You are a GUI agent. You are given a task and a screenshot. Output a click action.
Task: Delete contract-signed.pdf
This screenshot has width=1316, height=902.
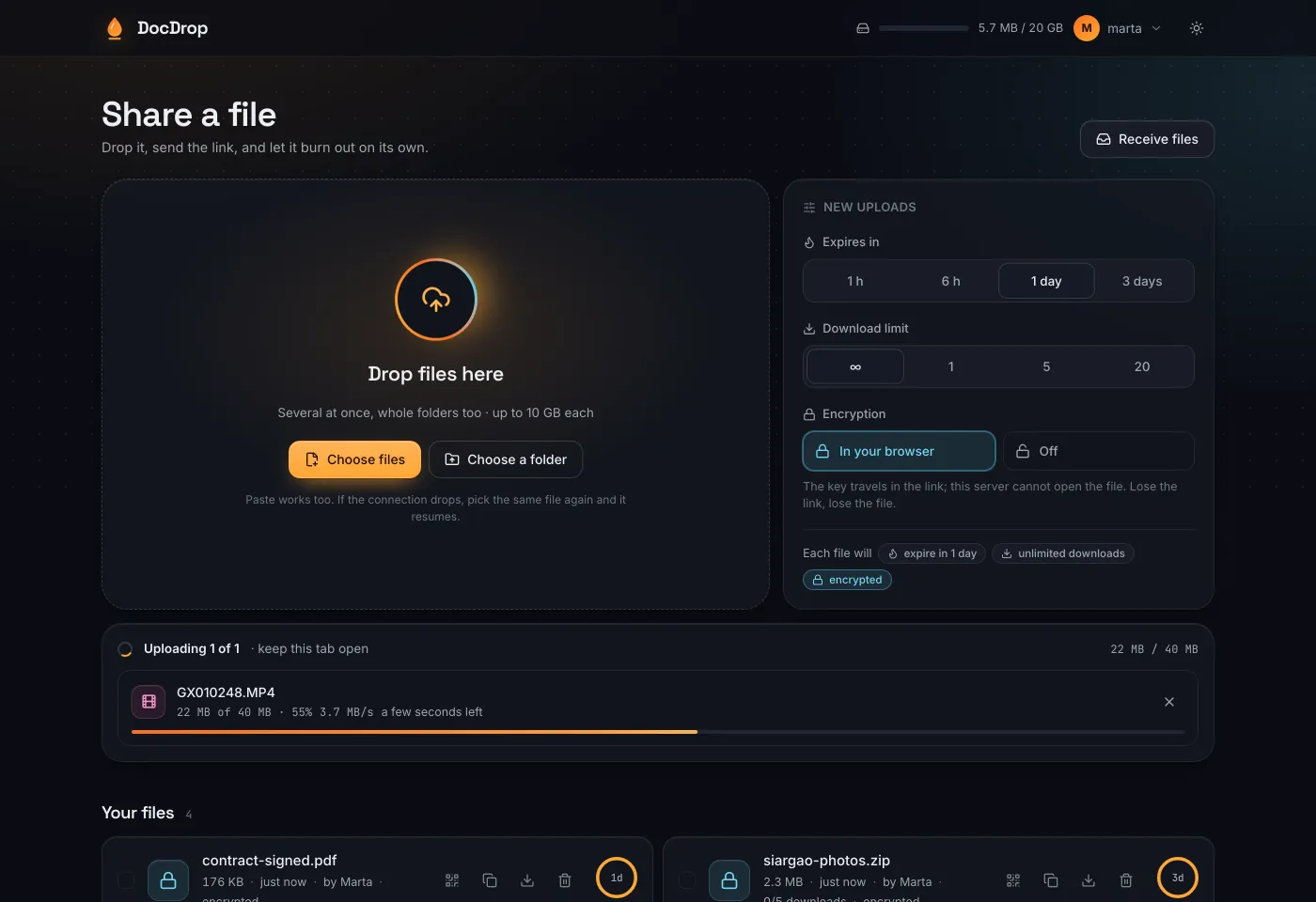[x=565, y=880]
